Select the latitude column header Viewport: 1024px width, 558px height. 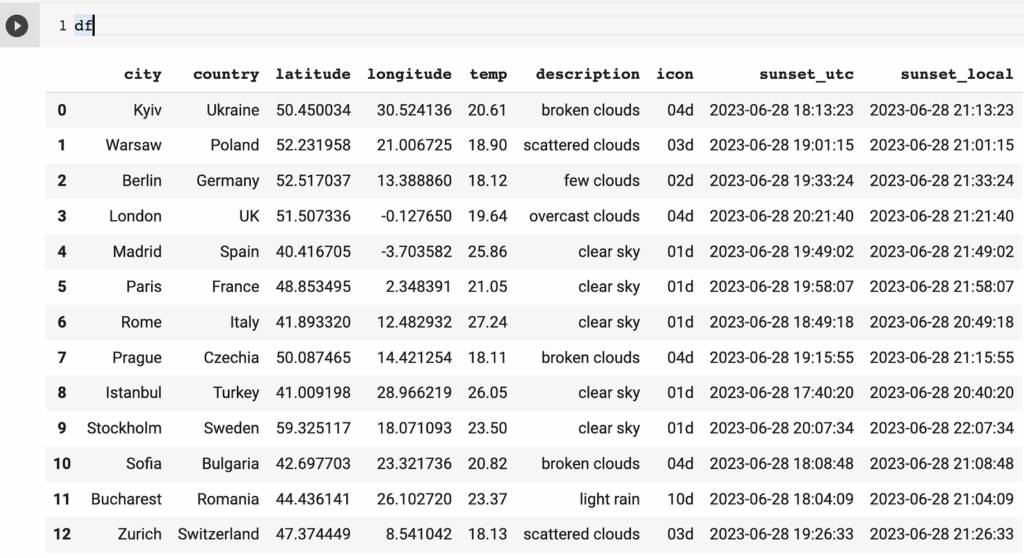(x=313, y=74)
